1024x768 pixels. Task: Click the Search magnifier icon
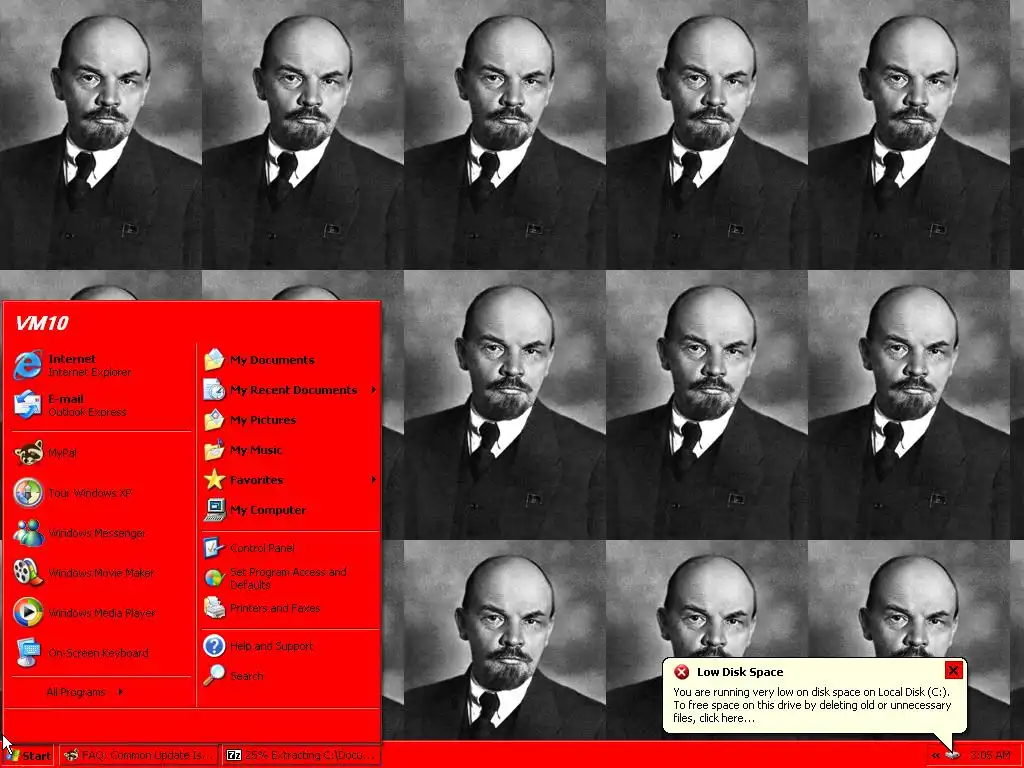click(x=214, y=676)
